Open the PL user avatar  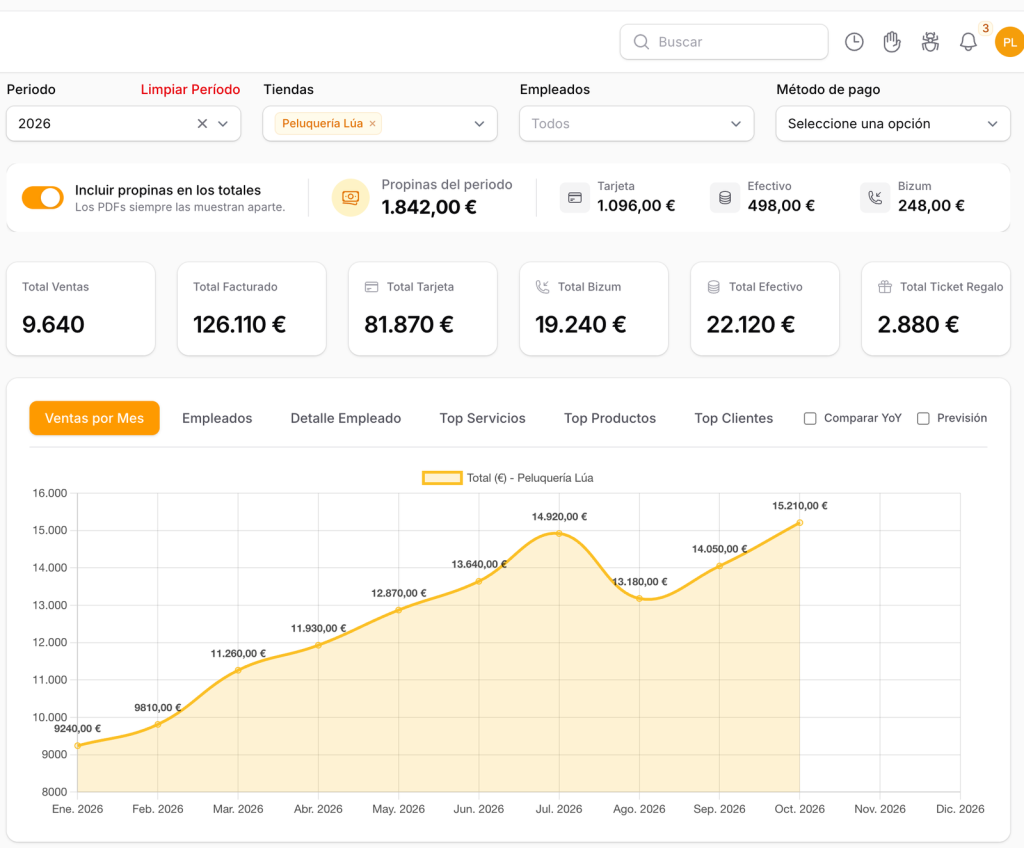(1009, 42)
